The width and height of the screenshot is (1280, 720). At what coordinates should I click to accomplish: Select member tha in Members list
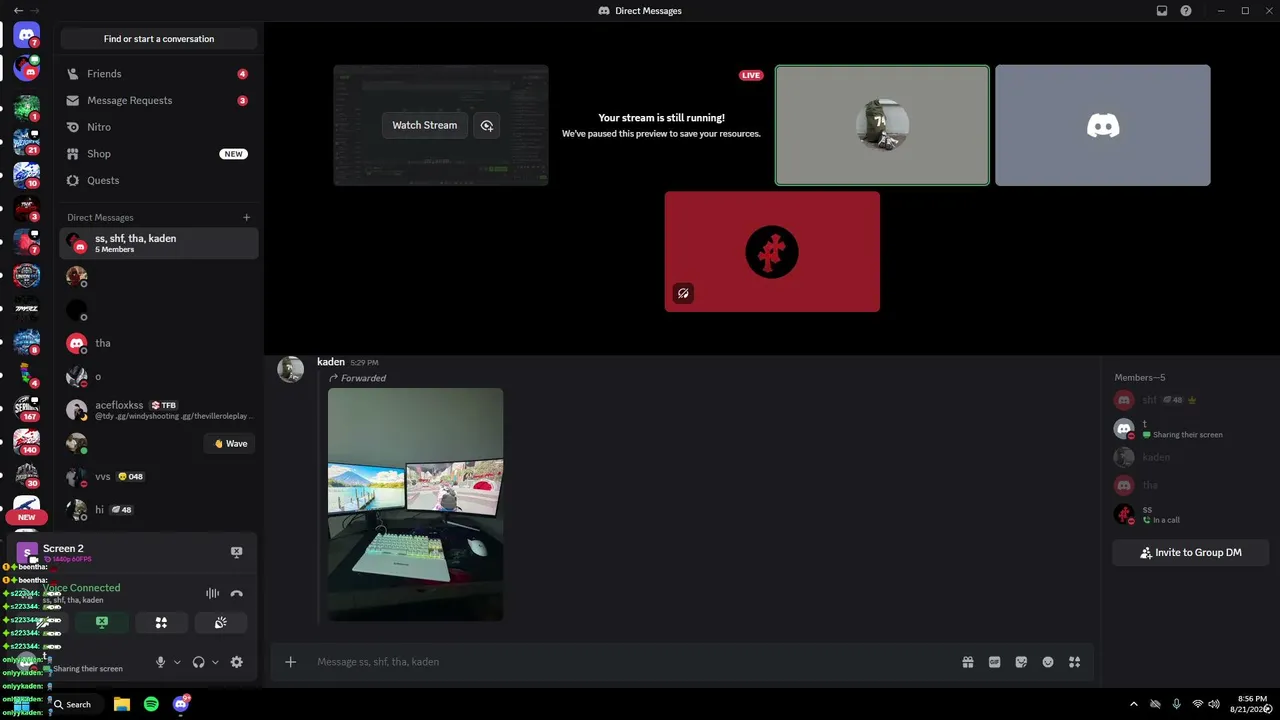(x=1190, y=485)
